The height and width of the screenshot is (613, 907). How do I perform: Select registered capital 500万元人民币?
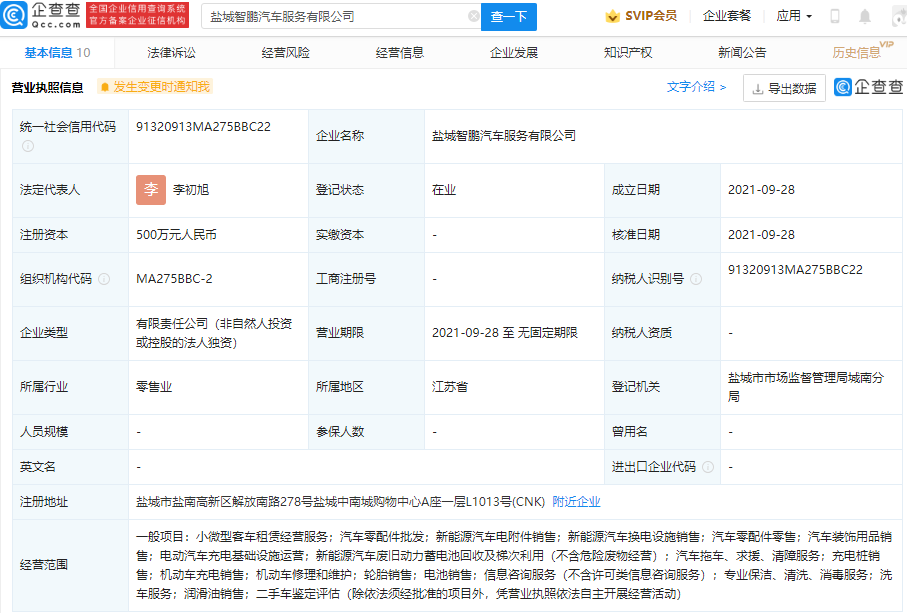point(176,235)
